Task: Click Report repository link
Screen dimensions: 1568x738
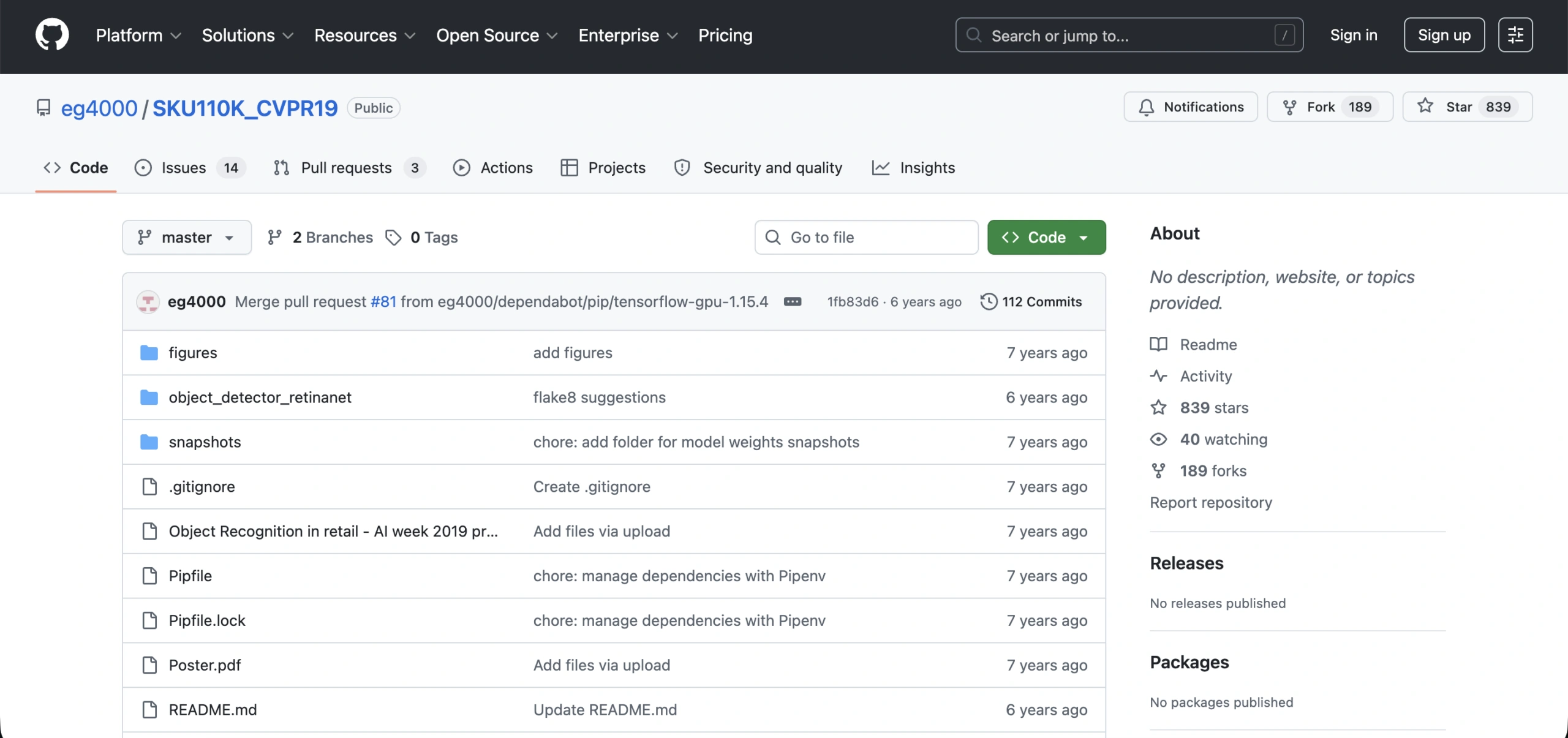Action: pos(1211,503)
